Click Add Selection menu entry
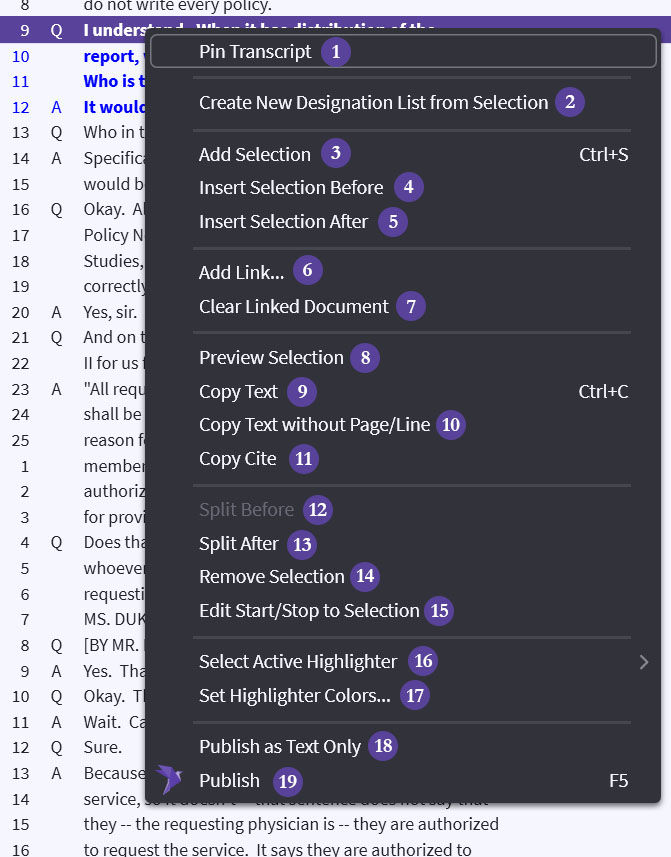 tap(255, 154)
